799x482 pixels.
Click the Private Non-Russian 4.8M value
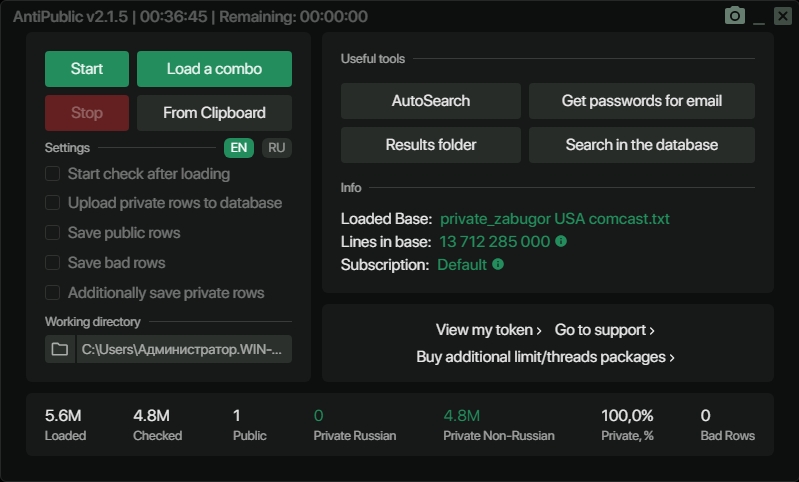pos(462,416)
